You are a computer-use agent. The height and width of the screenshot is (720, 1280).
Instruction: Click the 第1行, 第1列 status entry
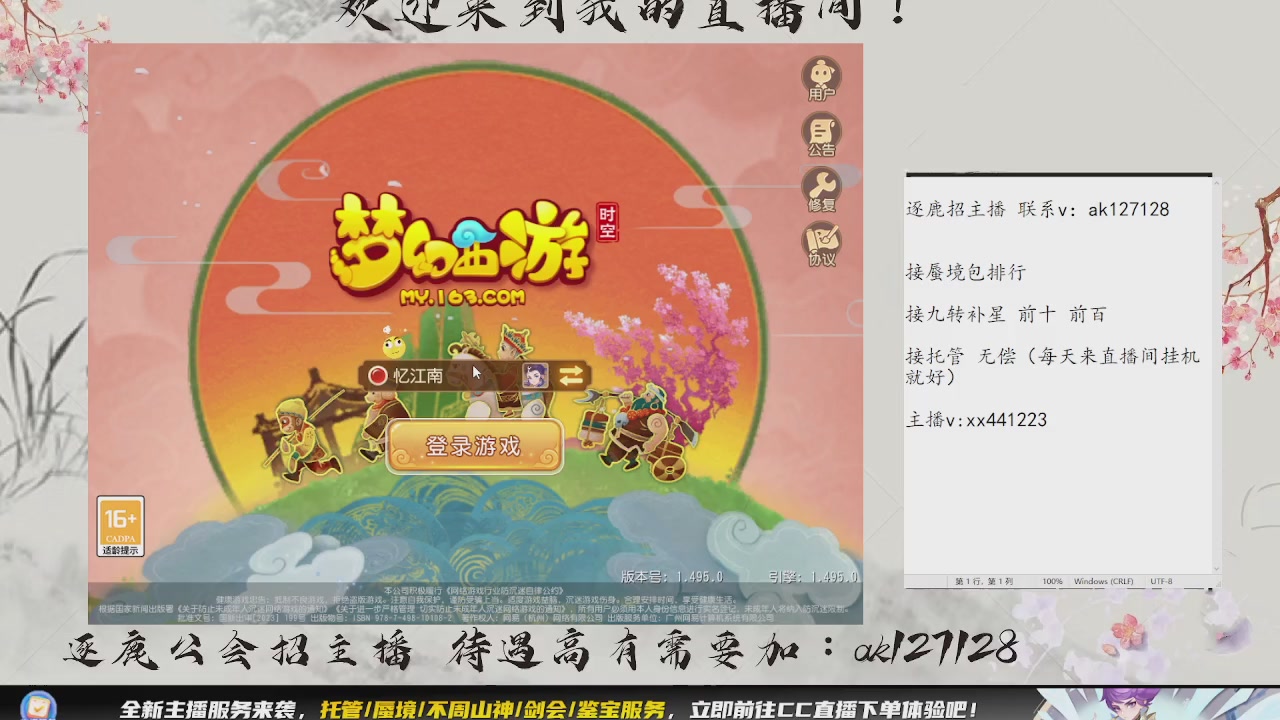click(x=984, y=581)
